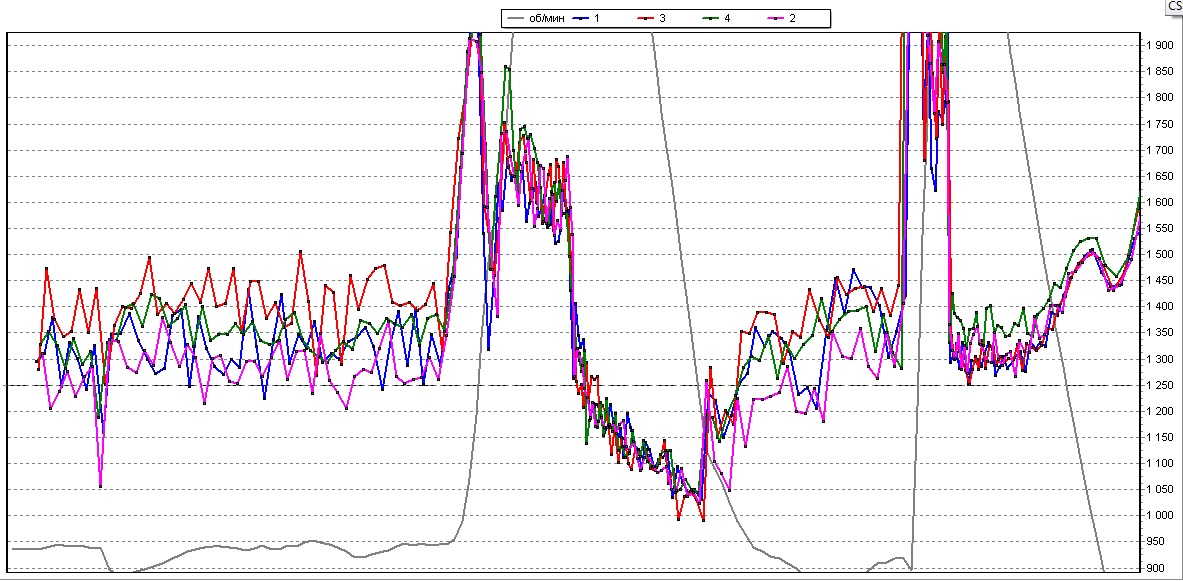Viewport: 1183px width, 581px height.
Task: Click the '900' axis value
Action: pyautogui.click(x=1155, y=568)
